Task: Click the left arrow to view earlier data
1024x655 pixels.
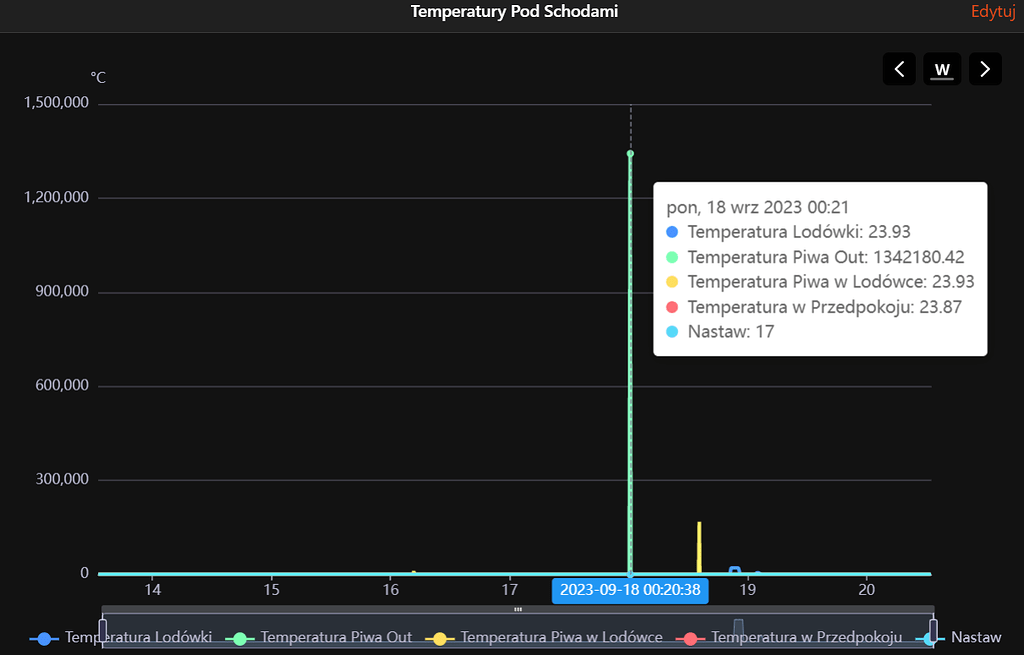Action: [x=898, y=68]
